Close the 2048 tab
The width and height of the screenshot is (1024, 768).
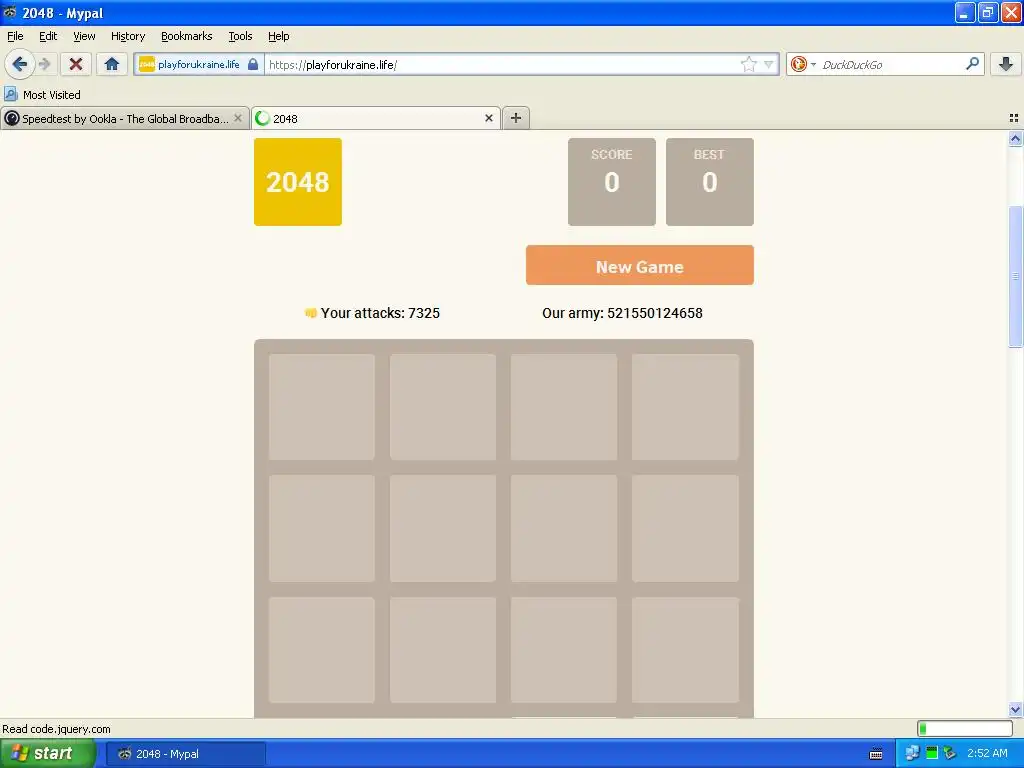[x=488, y=118]
